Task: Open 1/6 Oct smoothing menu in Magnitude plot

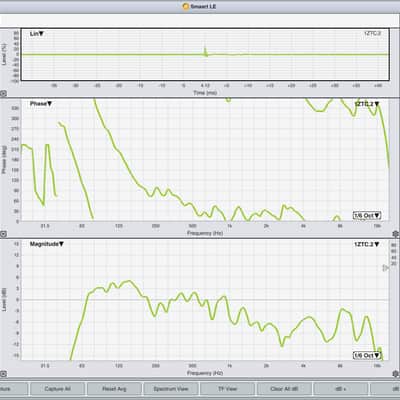Action: coord(367,355)
